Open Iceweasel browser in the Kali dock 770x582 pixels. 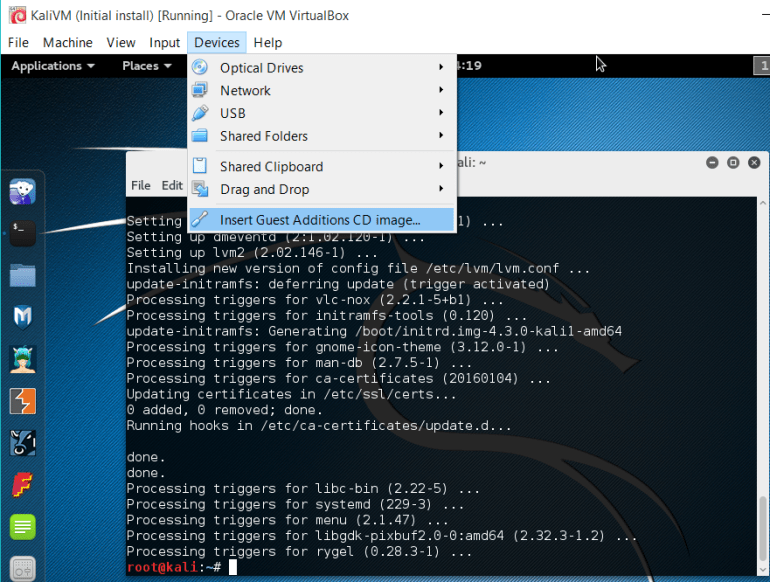pyautogui.click(x=22, y=191)
